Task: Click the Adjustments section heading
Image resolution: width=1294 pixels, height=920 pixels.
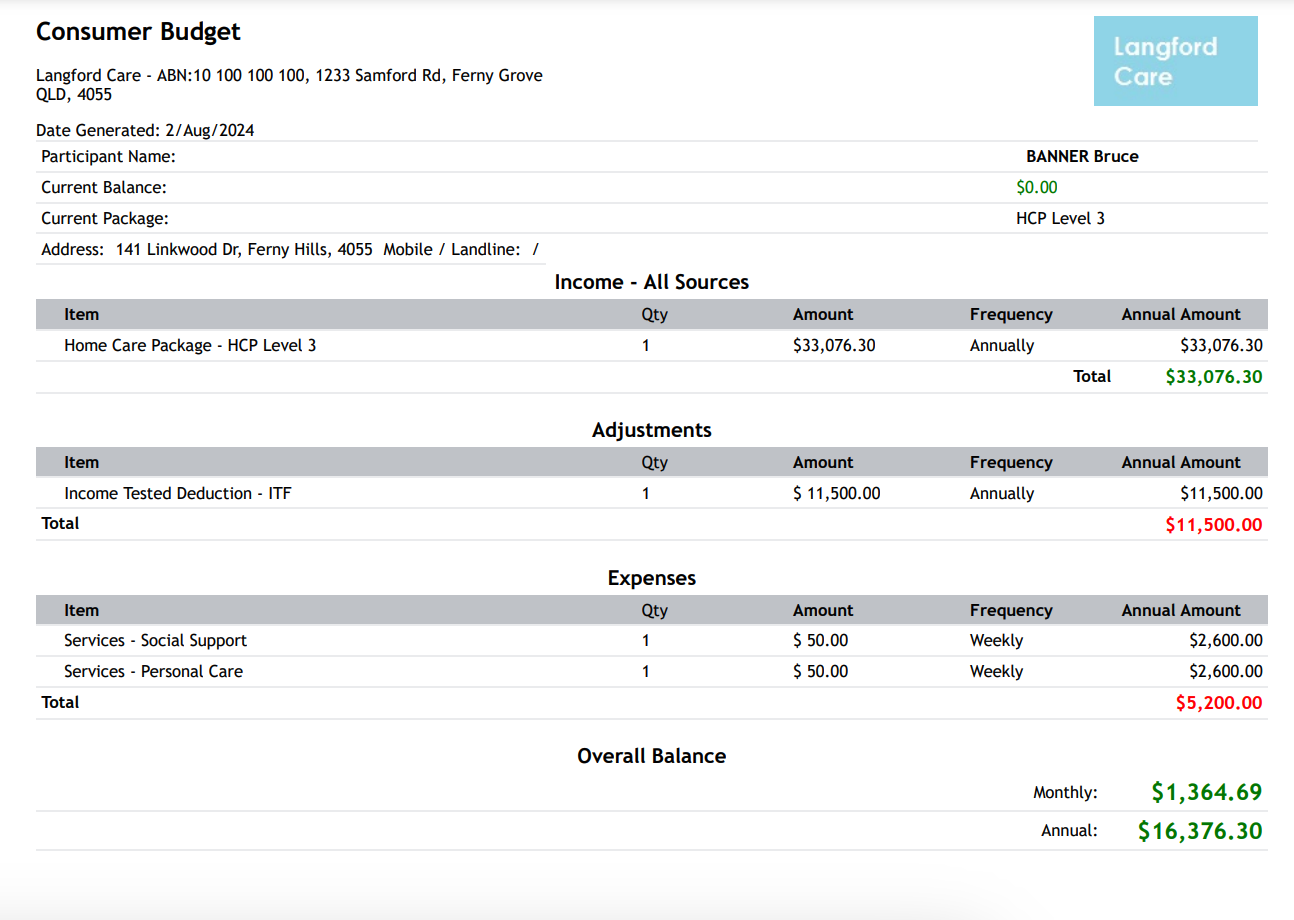Action: pyautogui.click(x=651, y=430)
